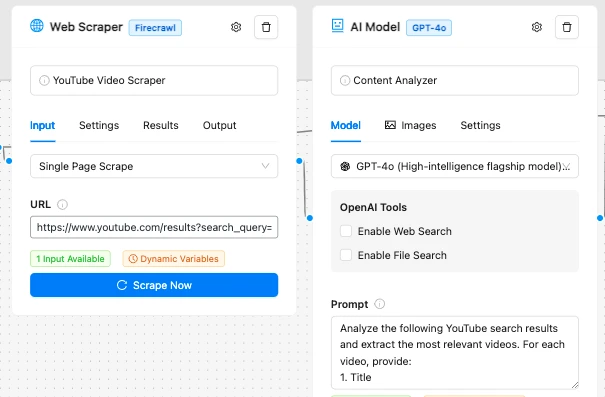Click AI Model left input connector dot
This screenshot has height=397, width=605.
coord(309,218)
